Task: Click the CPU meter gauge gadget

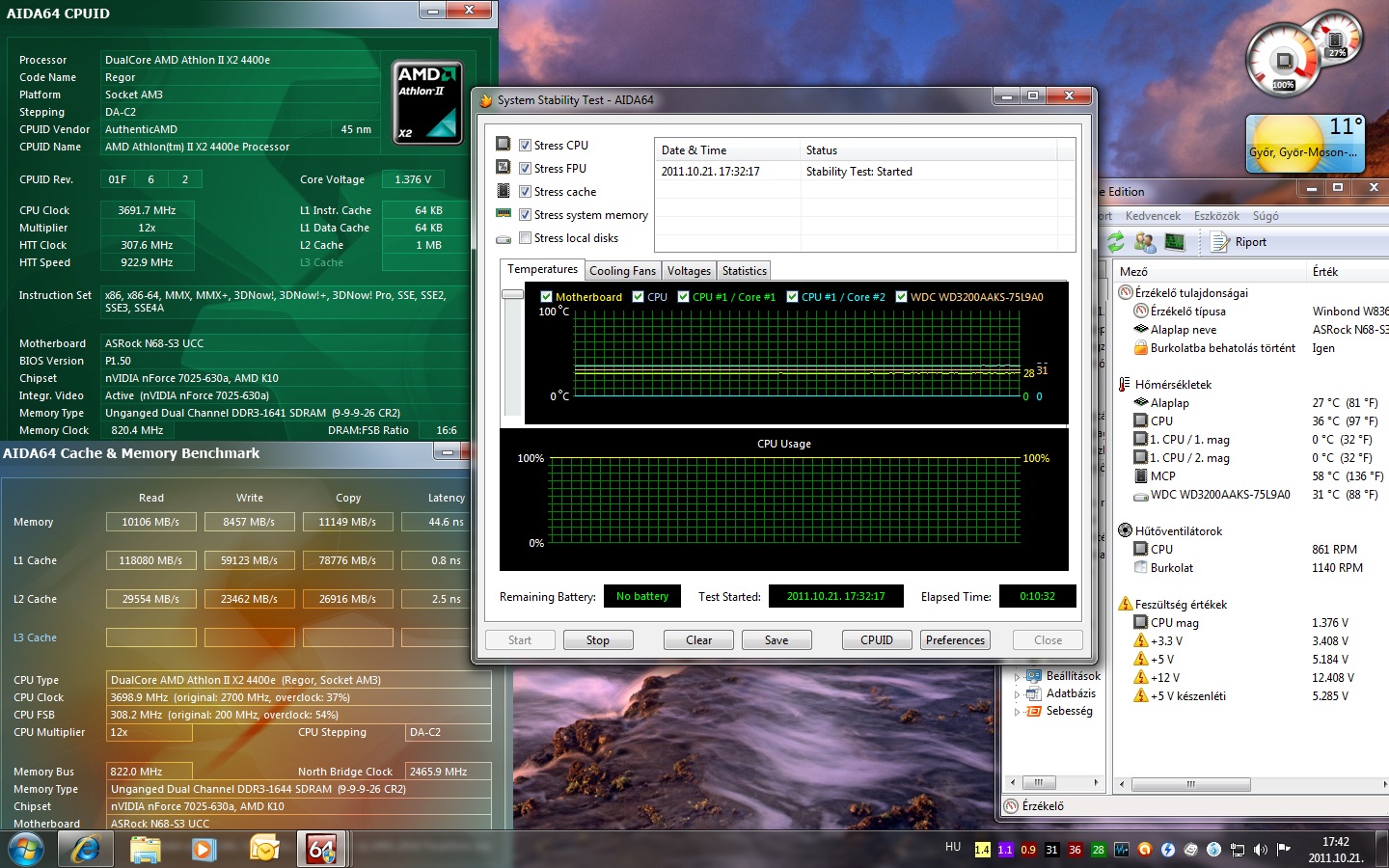Action: [x=1284, y=61]
